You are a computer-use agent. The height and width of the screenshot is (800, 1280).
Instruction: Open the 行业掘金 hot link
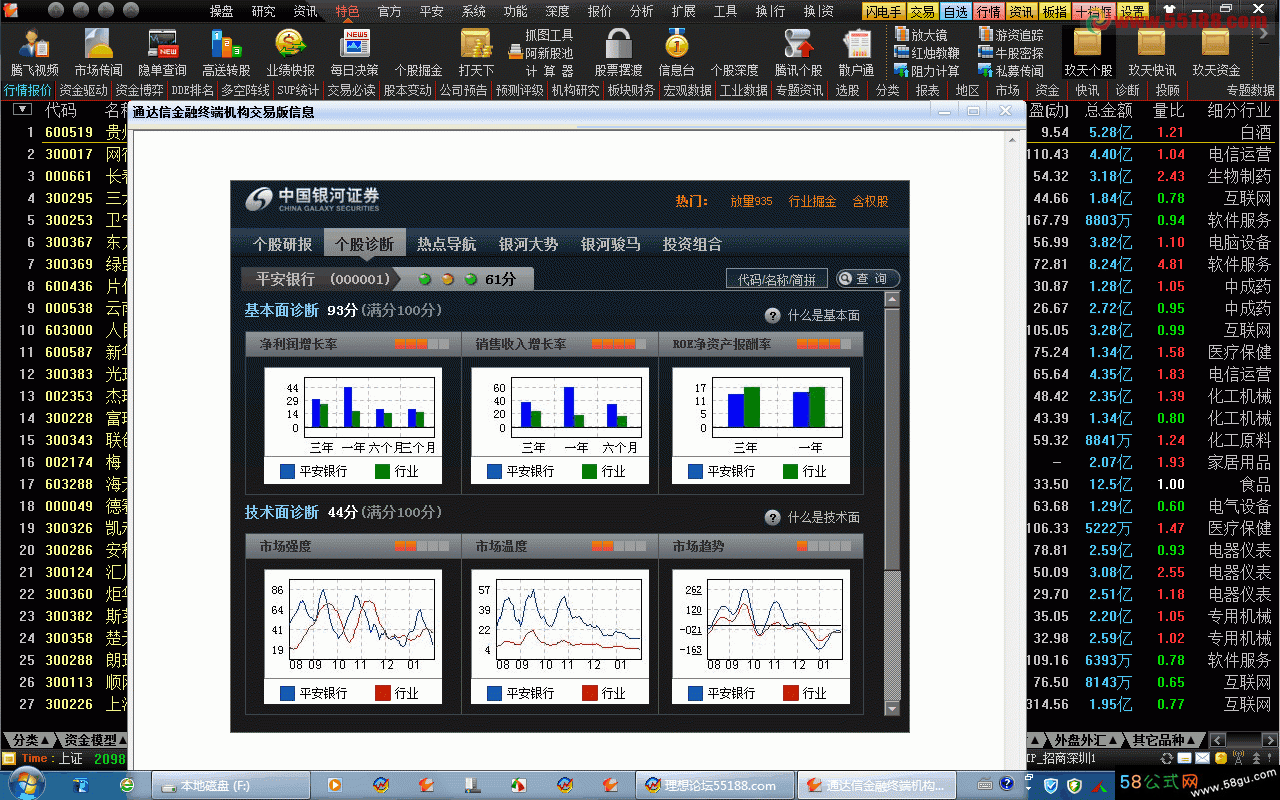[x=812, y=201]
